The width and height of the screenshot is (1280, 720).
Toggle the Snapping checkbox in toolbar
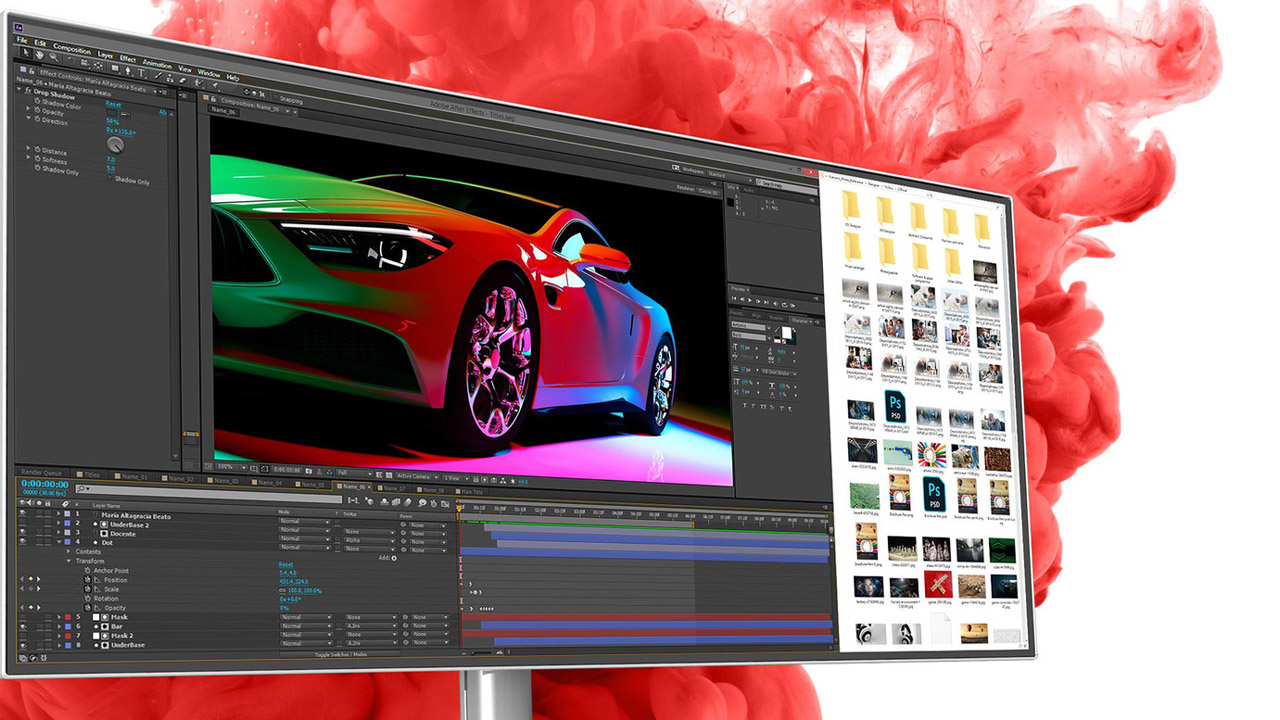pyautogui.click(x=275, y=97)
